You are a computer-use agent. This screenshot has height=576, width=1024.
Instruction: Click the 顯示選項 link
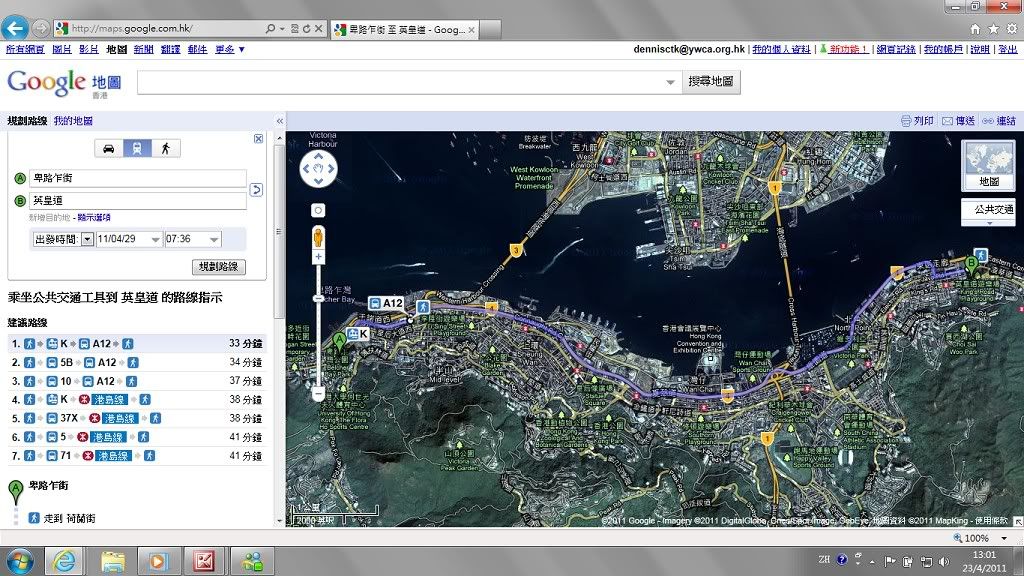pos(94,217)
